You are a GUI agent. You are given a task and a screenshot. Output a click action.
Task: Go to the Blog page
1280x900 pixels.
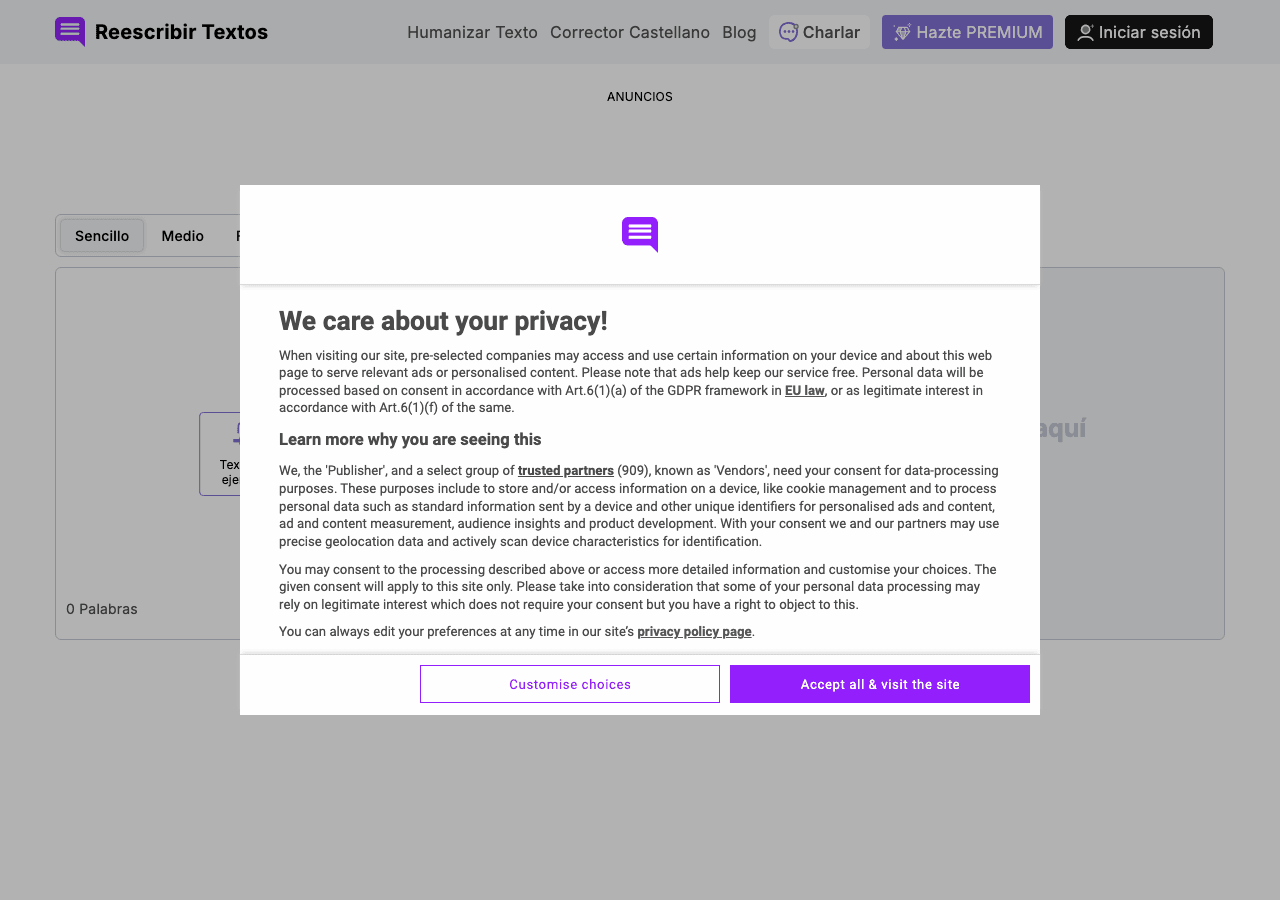[x=739, y=32]
